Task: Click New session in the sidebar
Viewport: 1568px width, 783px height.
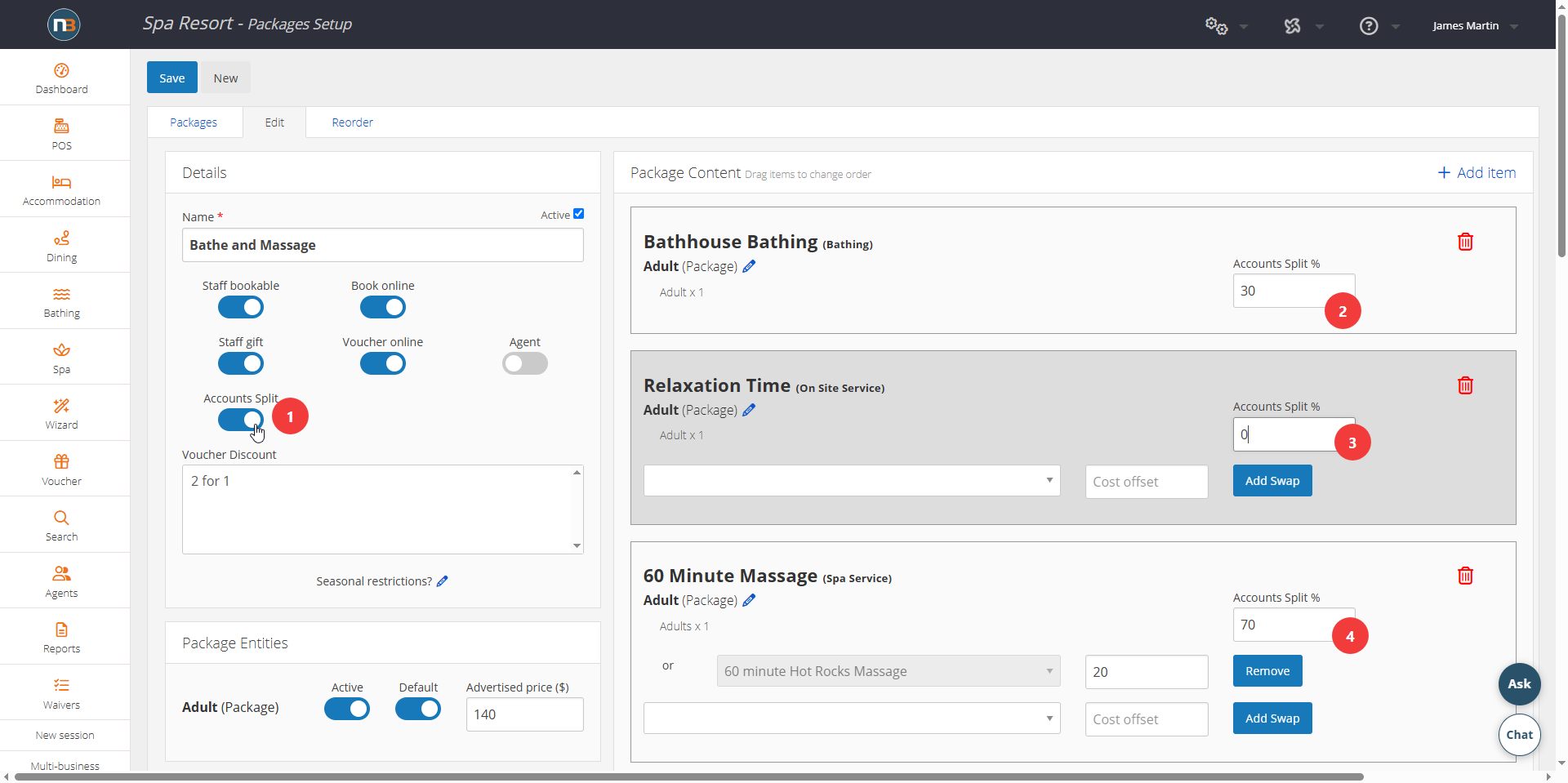Action: click(x=65, y=736)
